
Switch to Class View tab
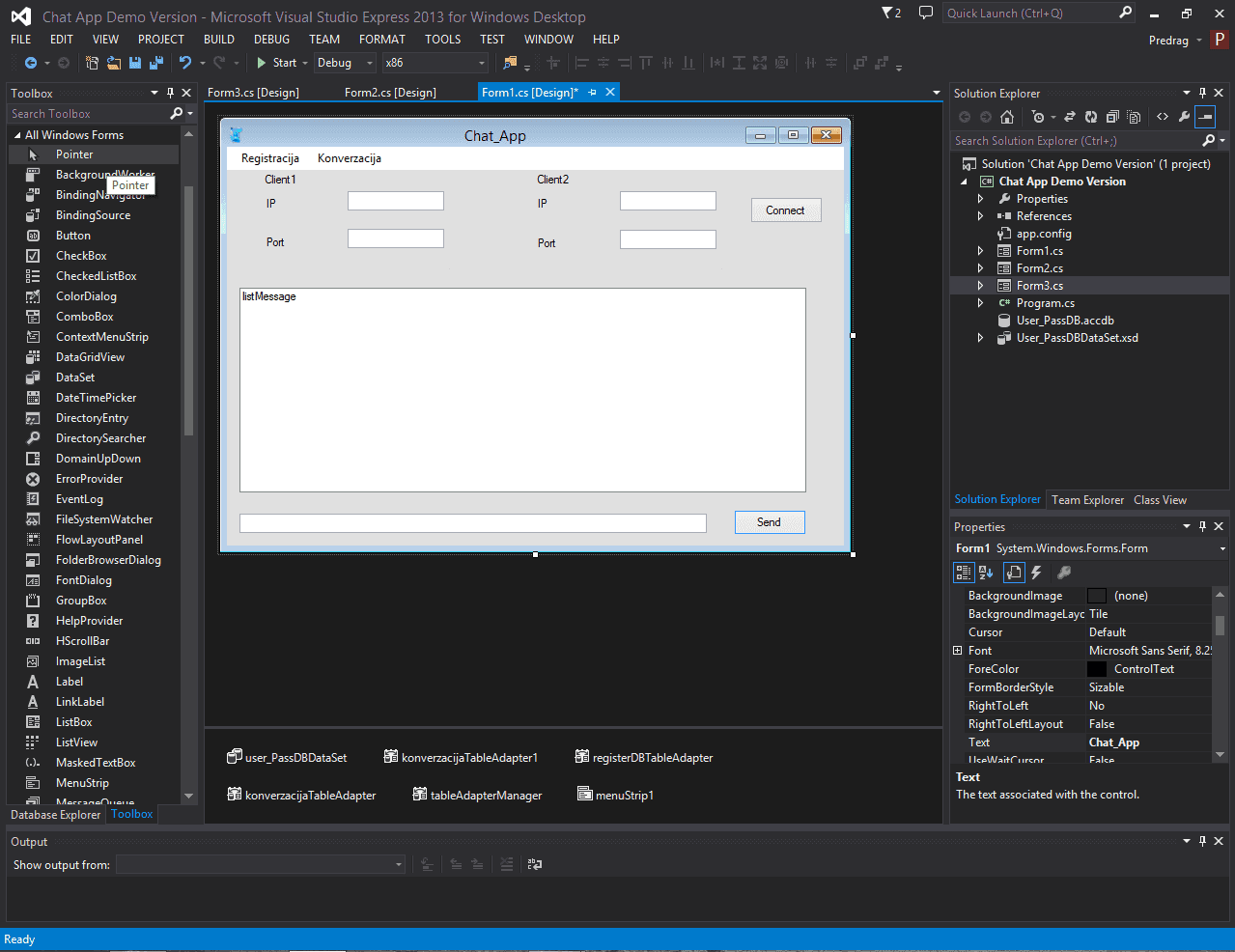pyautogui.click(x=1160, y=500)
